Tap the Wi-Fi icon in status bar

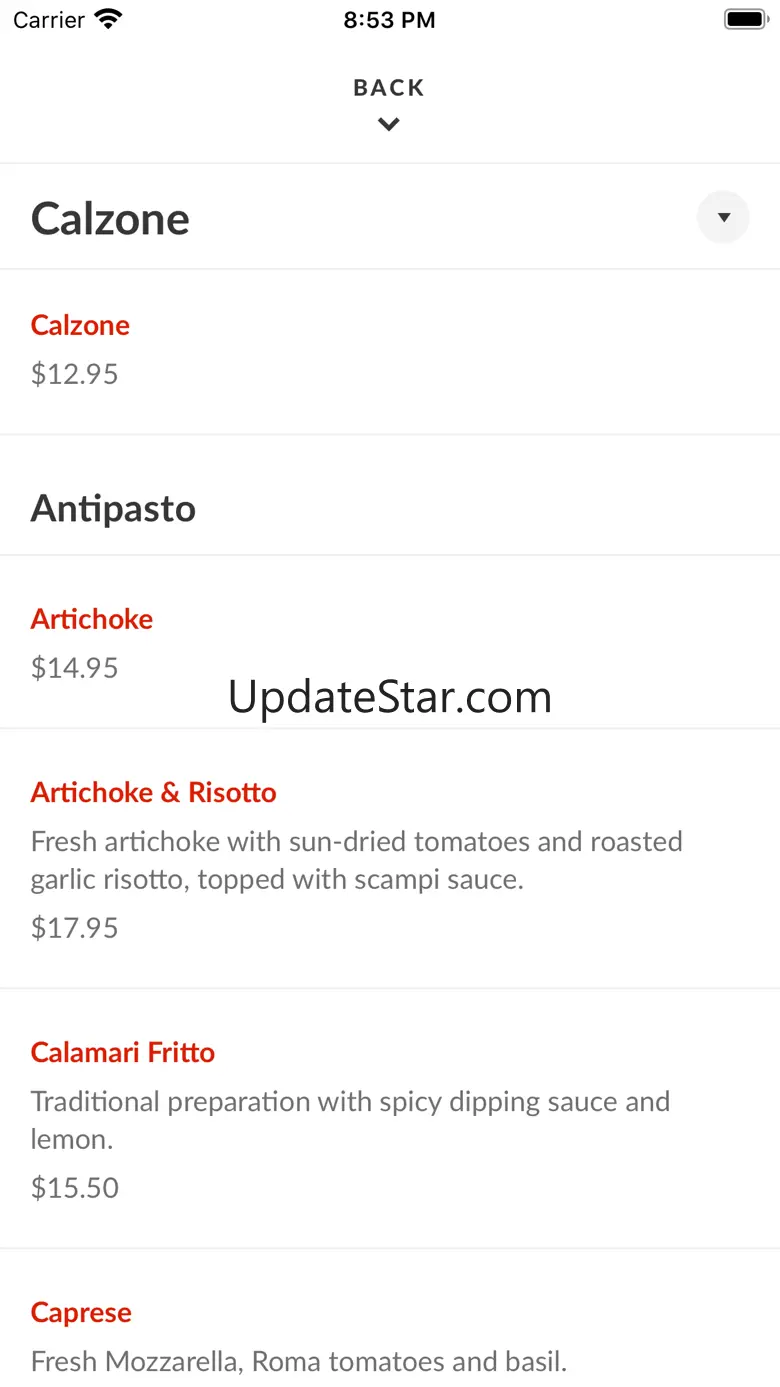(x=107, y=19)
